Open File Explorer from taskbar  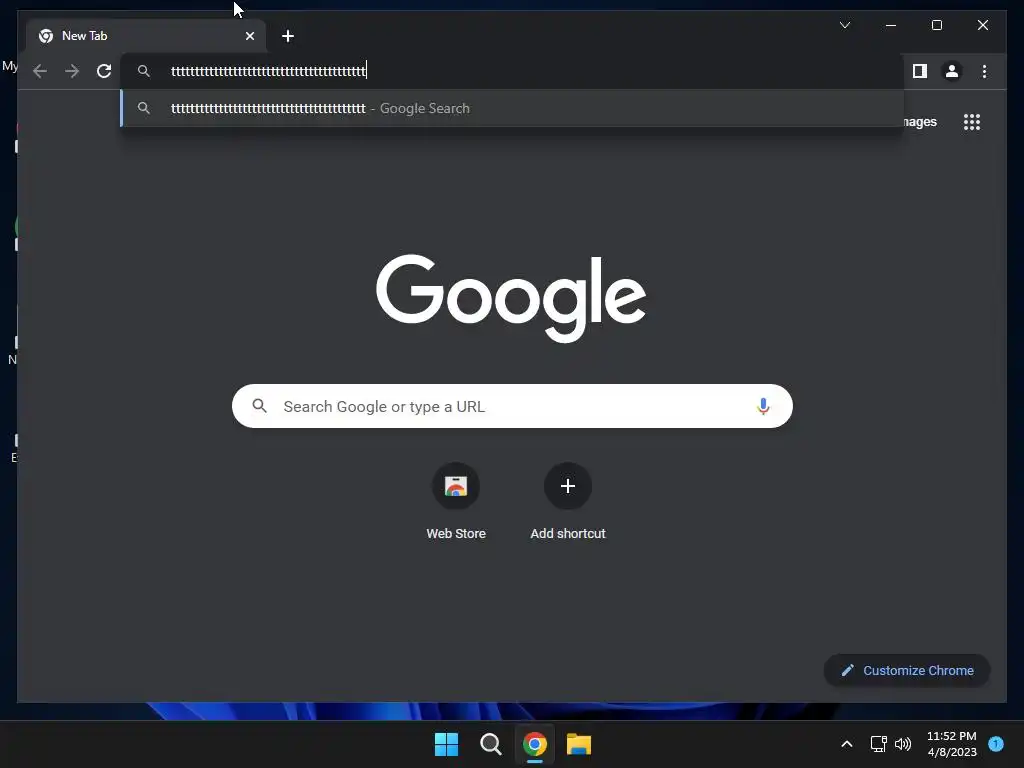click(x=579, y=744)
